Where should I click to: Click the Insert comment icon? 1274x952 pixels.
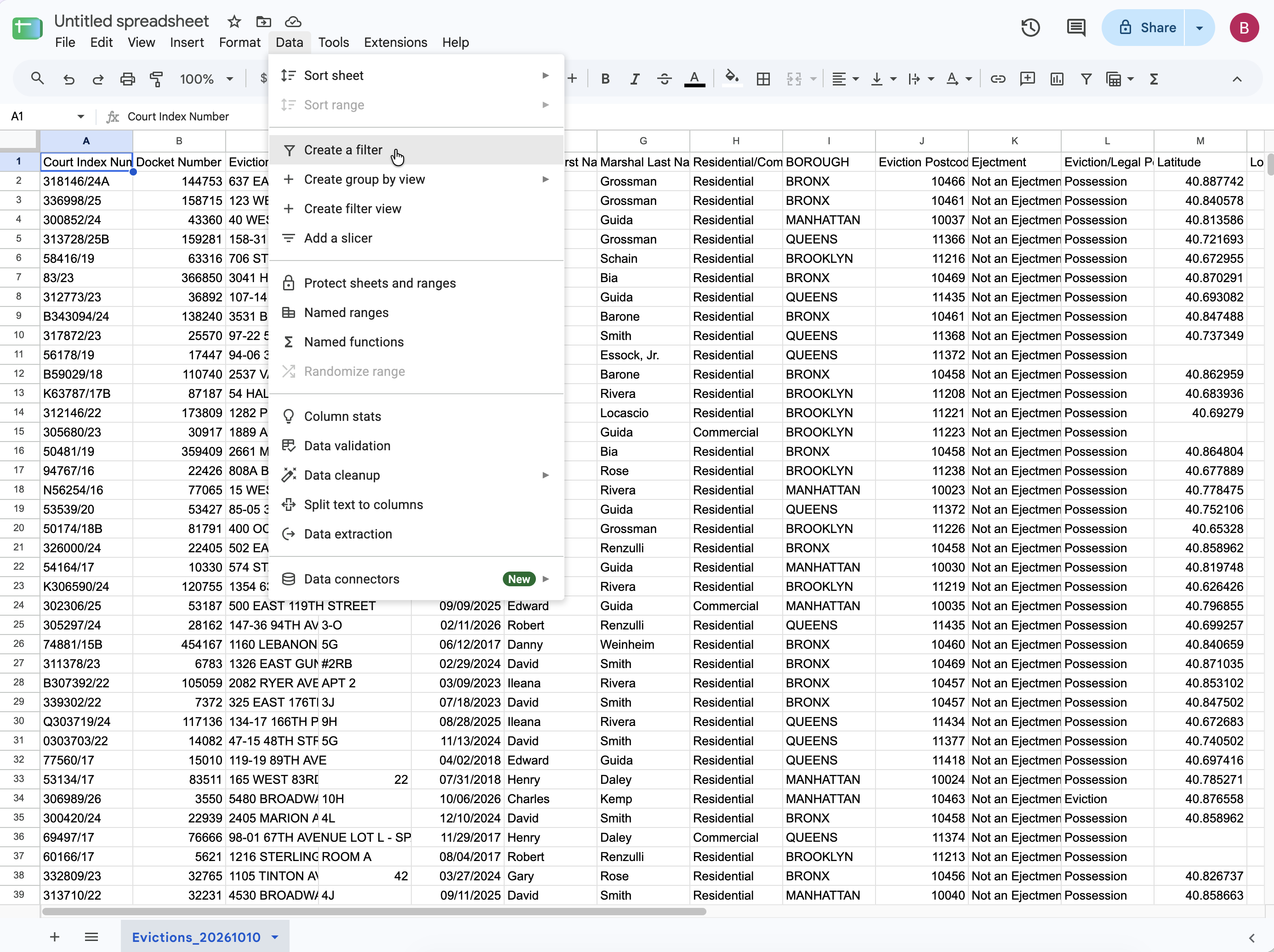pos(1028,79)
